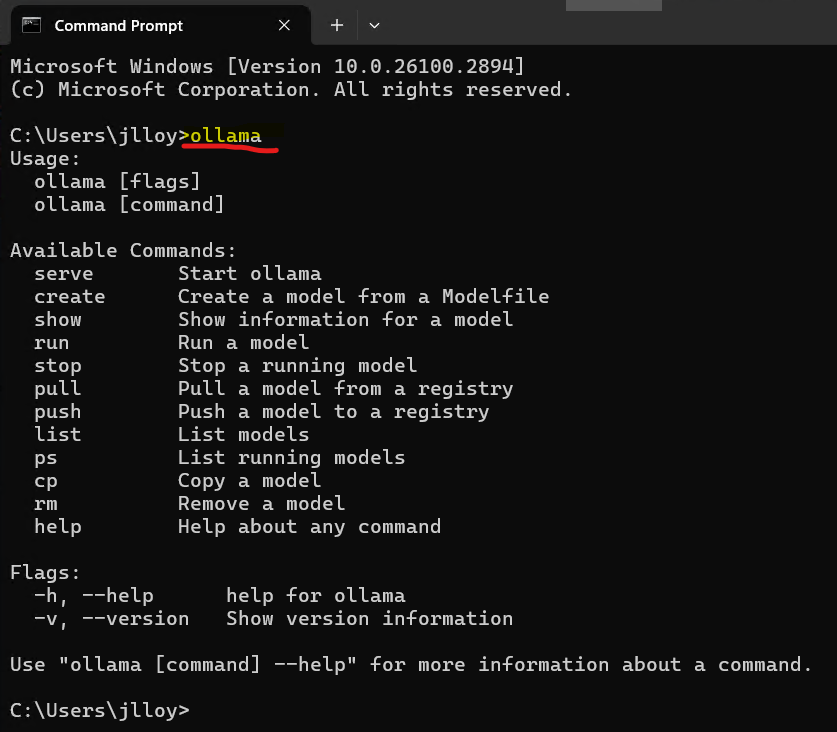This screenshot has width=837, height=732.
Task: Click the 'Copy a model' description
Action: pyautogui.click(x=250, y=481)
